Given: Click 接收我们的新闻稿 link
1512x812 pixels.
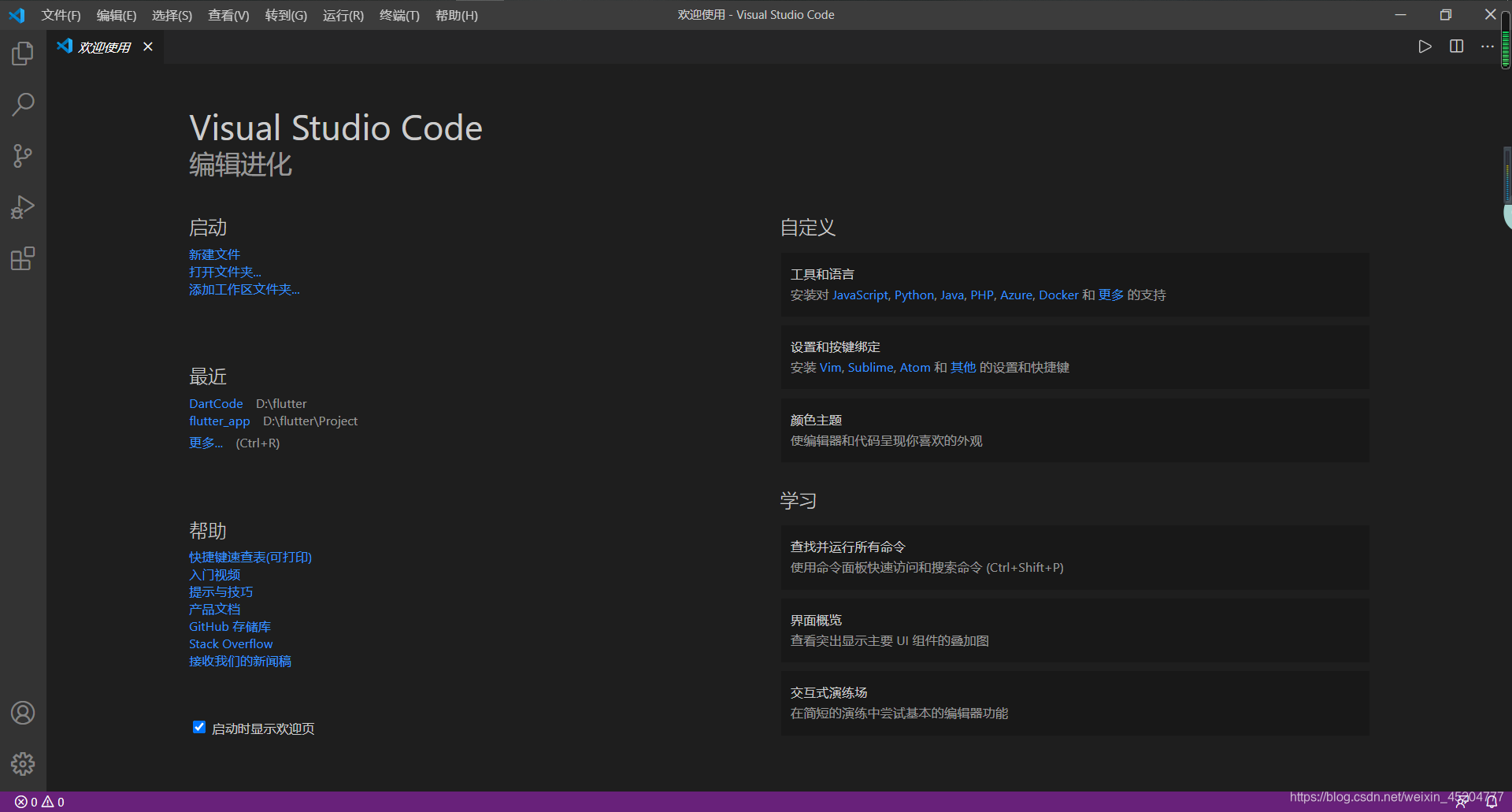Looking at the screenshot, I should 240,661.
